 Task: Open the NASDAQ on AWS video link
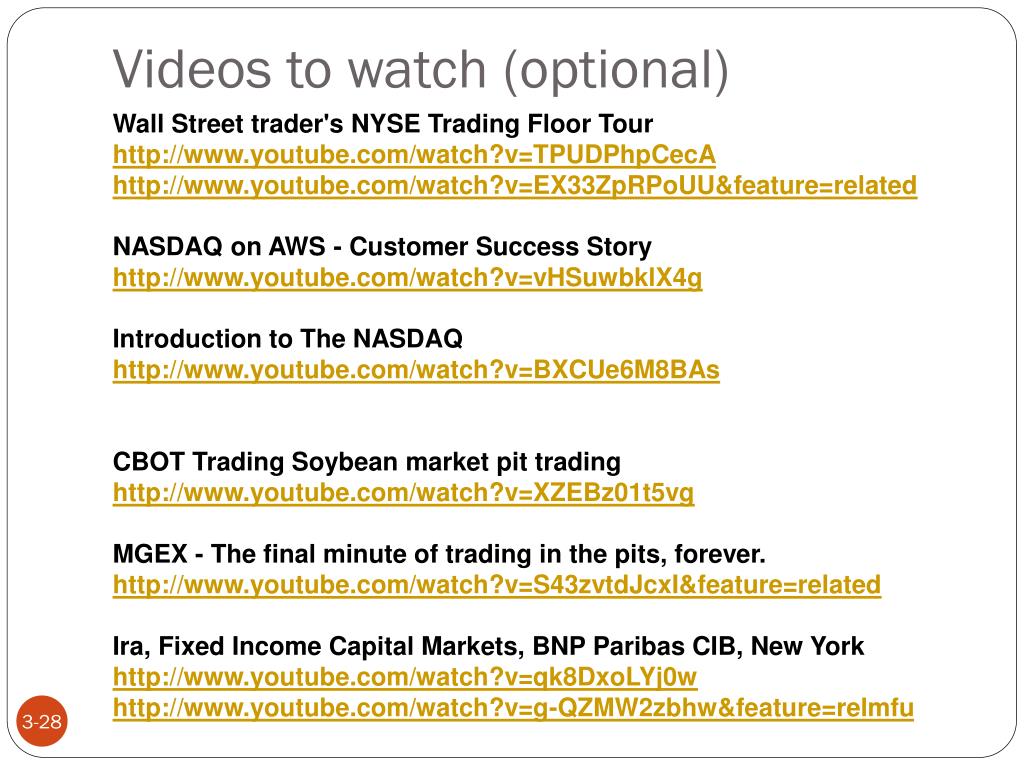(408, 278)
